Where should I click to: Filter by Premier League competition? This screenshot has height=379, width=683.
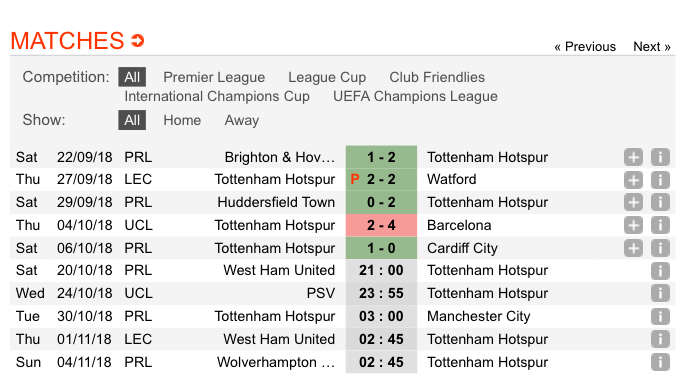(214, 77)
